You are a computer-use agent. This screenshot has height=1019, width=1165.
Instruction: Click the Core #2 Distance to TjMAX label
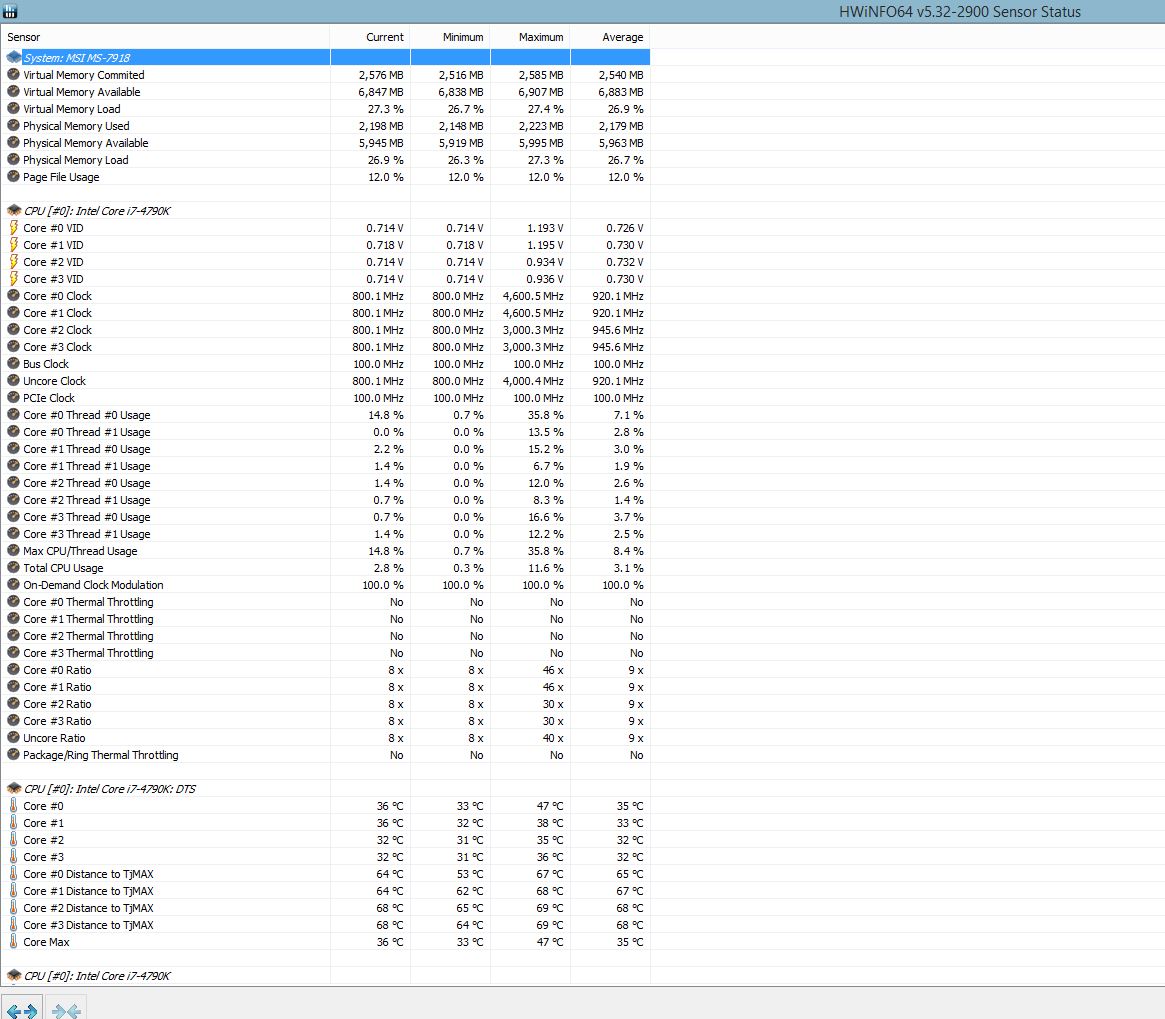(x=88, y=908)
